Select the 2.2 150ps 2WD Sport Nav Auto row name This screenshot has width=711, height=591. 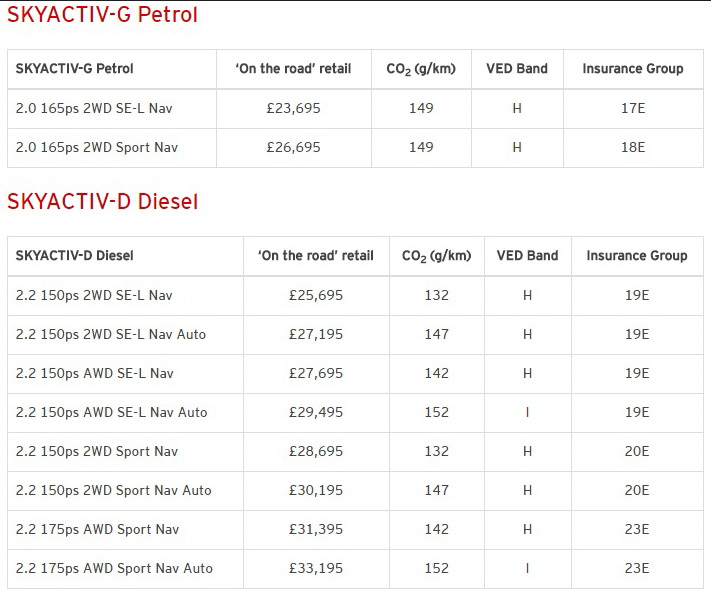114,490
